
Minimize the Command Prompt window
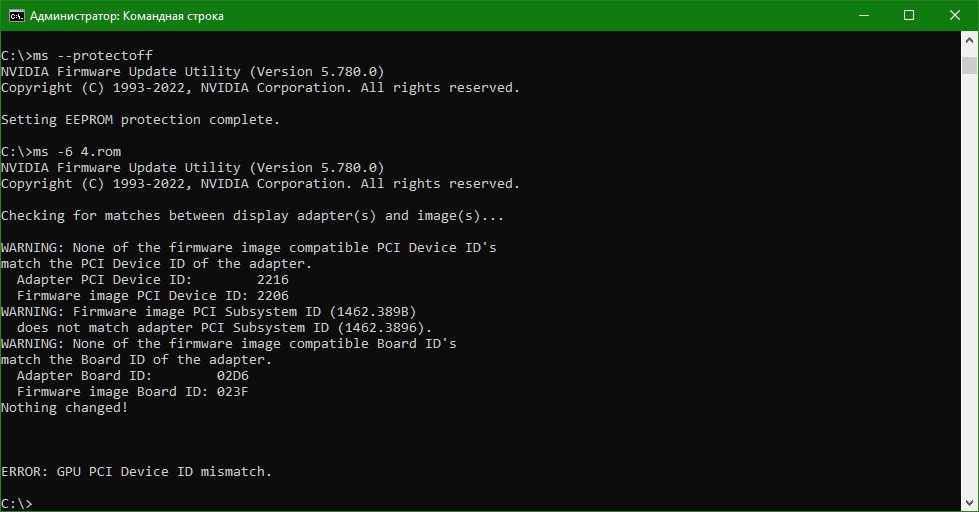pyautogui.click(x=863, y=15)
